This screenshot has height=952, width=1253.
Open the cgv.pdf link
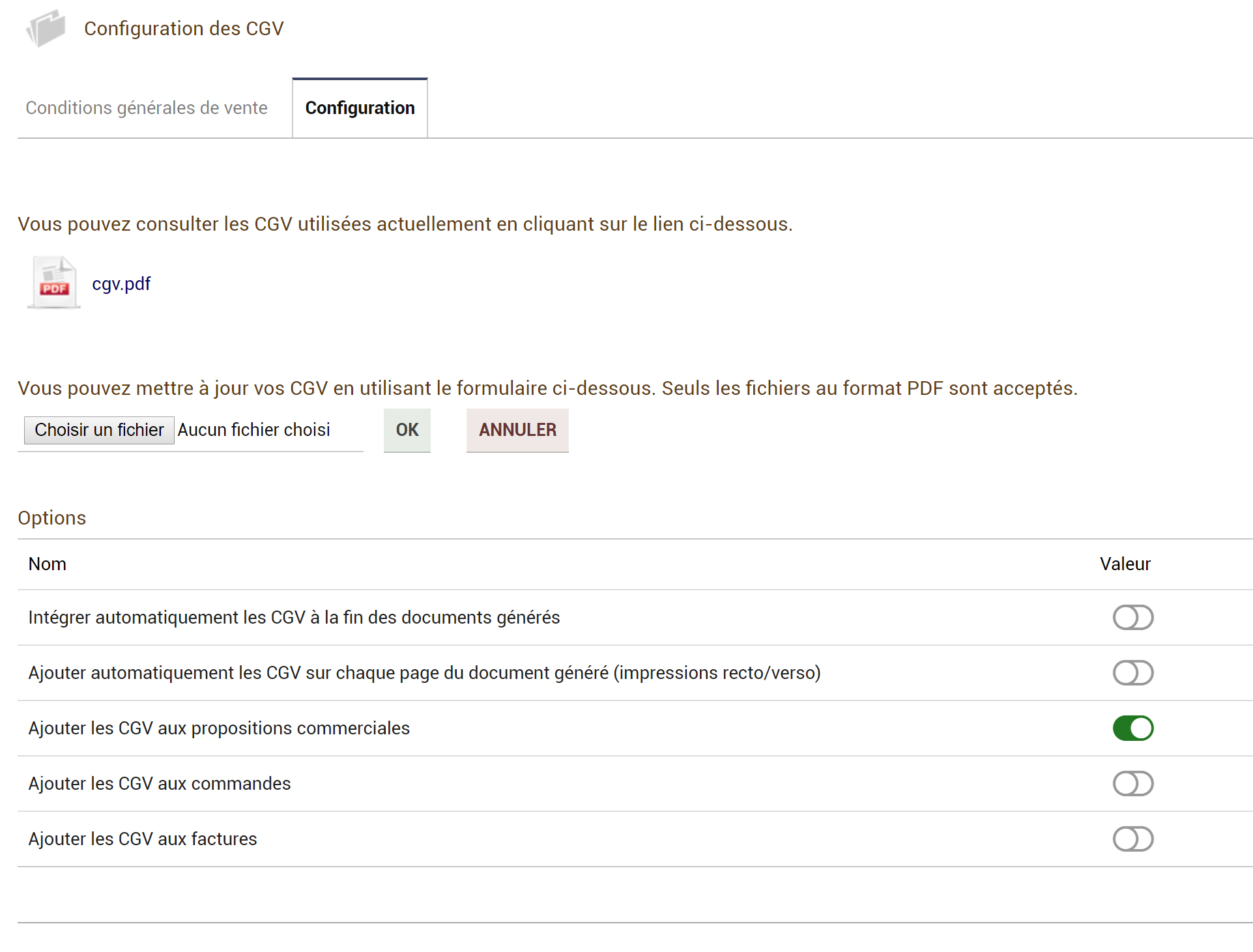[121, 283]
